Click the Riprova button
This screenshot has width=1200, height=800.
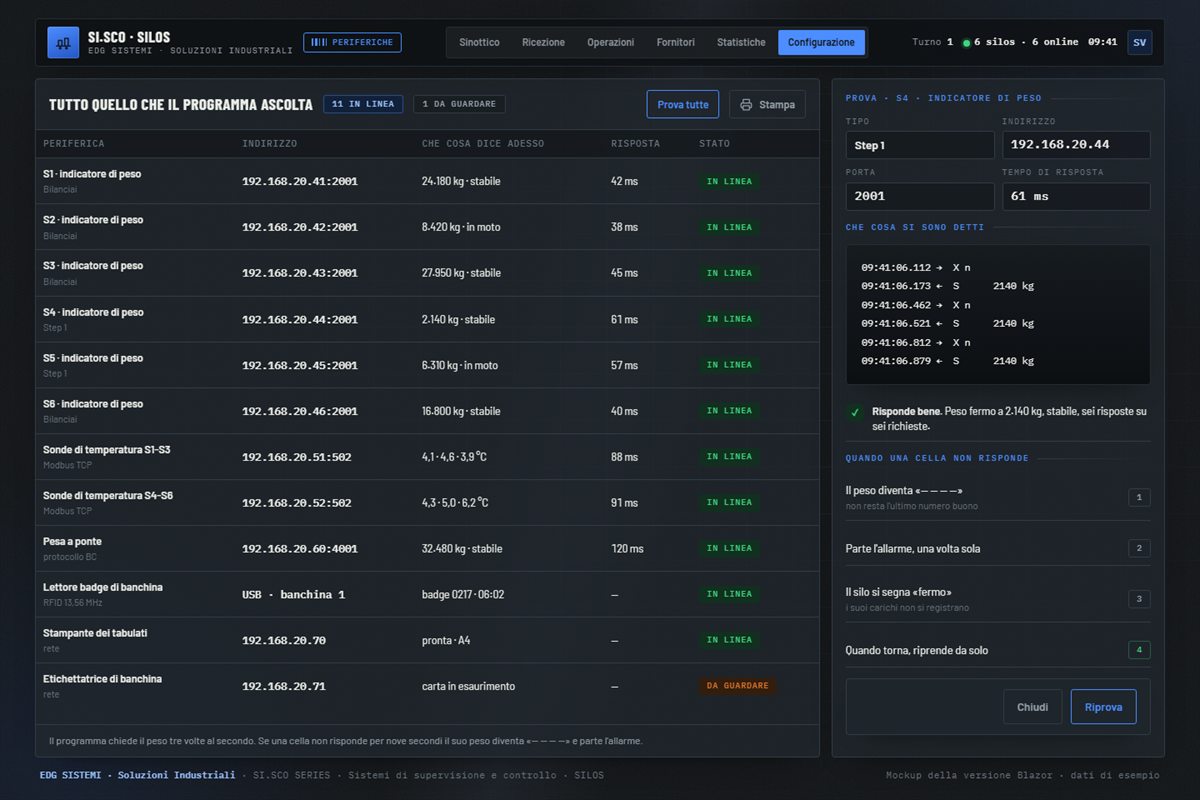tap(1104, 707)
